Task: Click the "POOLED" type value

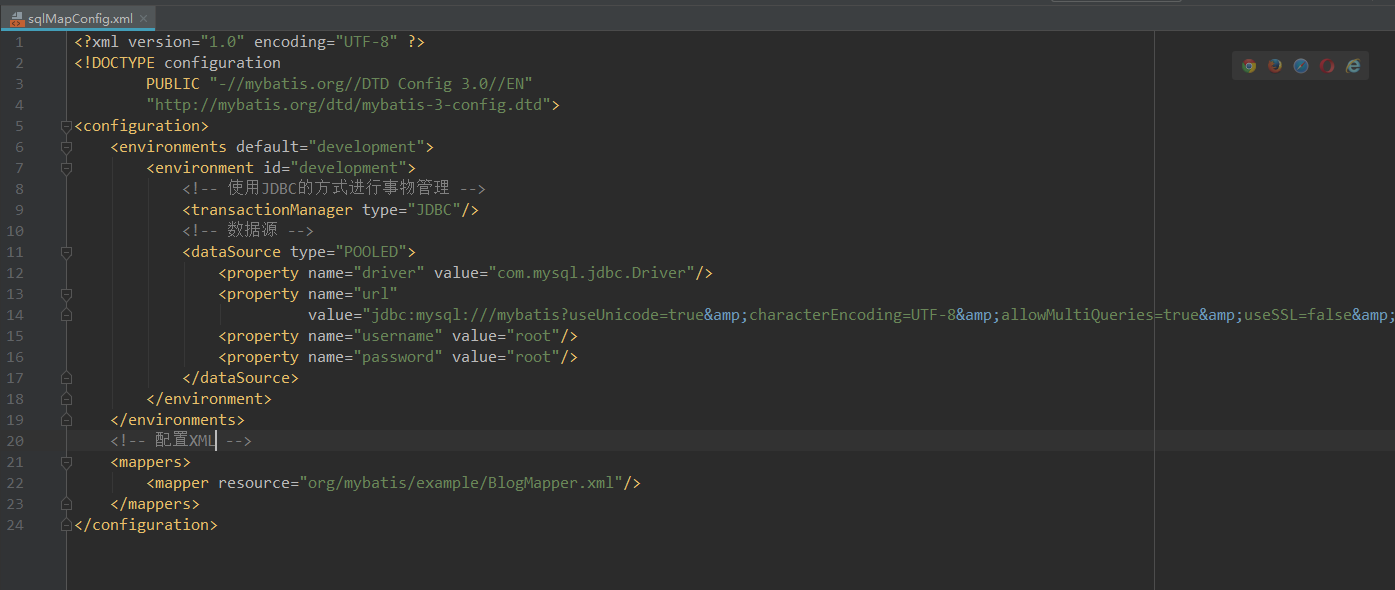Action: coord(370,252)
